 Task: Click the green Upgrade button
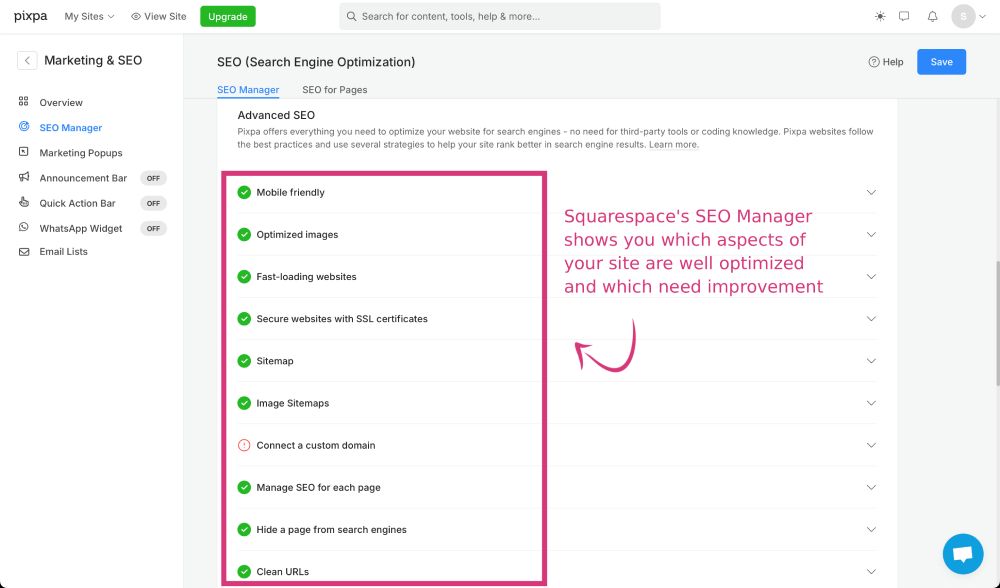(227, 17)
